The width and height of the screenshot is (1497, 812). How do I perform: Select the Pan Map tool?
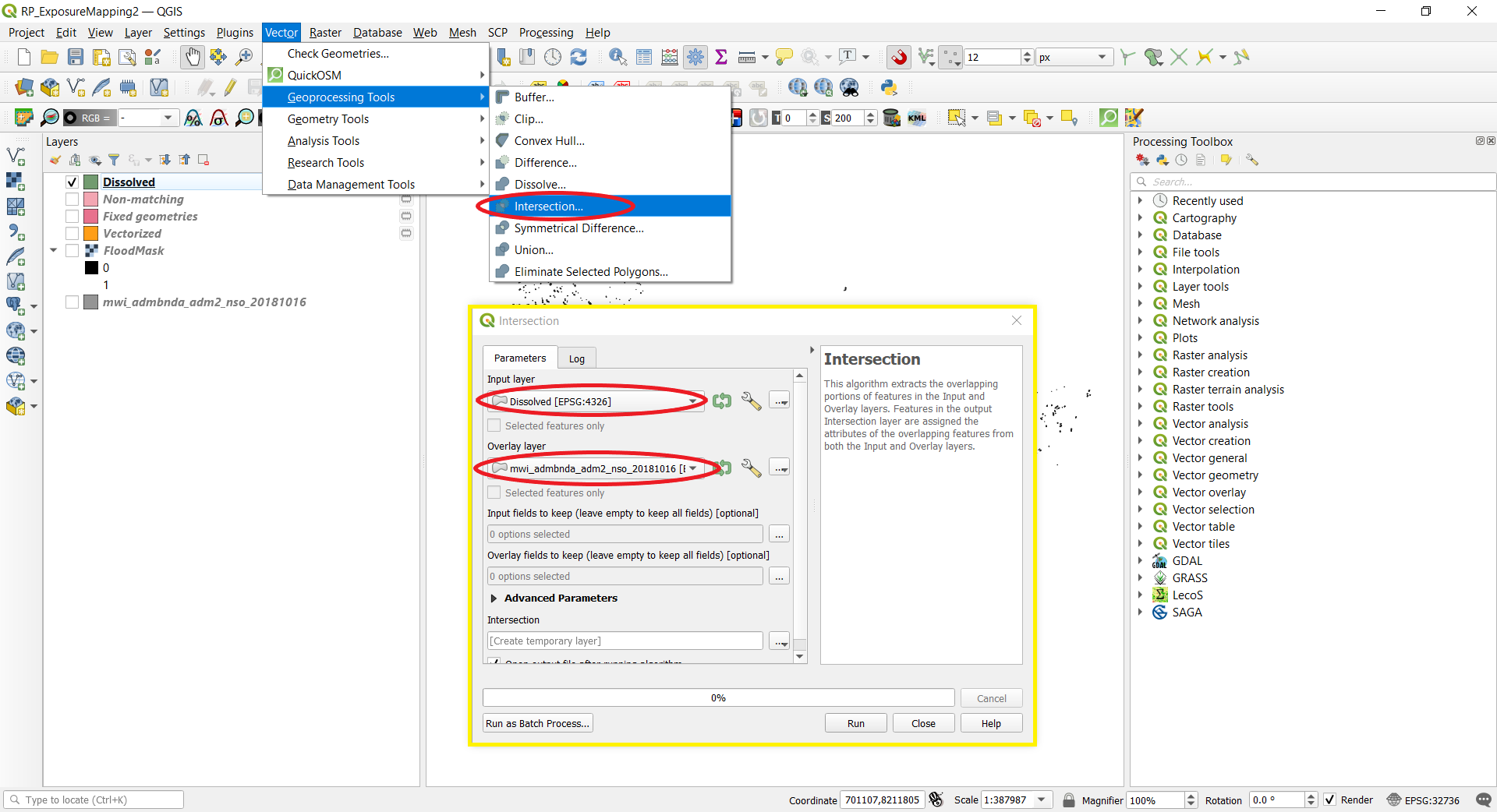coord(192,57)
